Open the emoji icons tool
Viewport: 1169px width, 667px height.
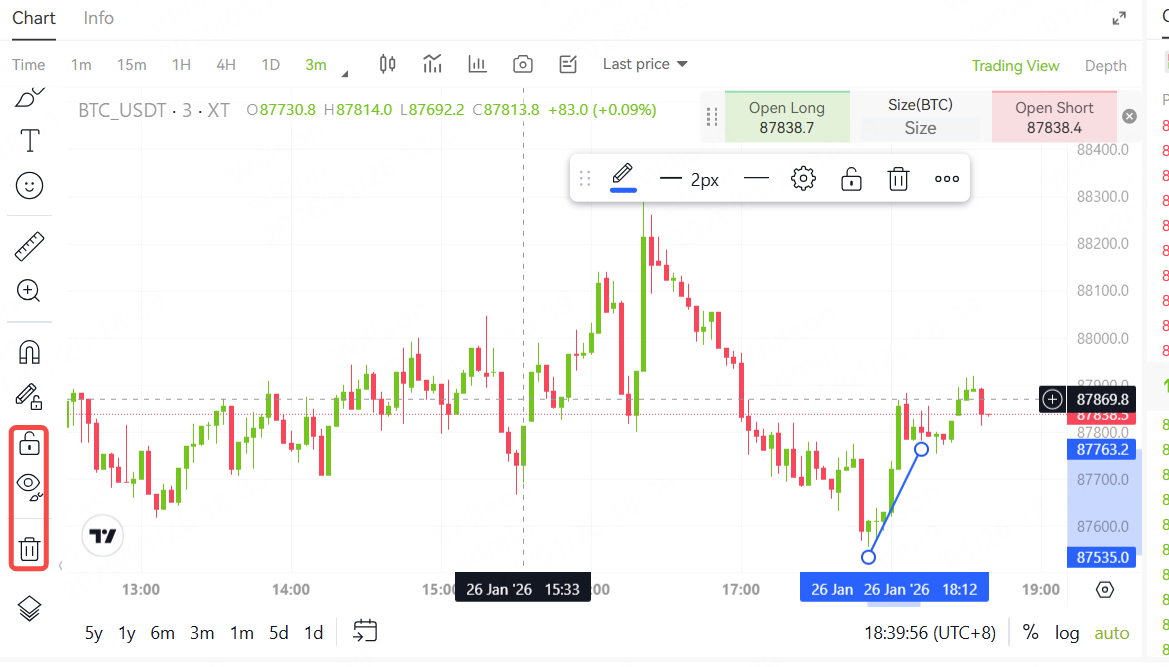coord(30,186)
